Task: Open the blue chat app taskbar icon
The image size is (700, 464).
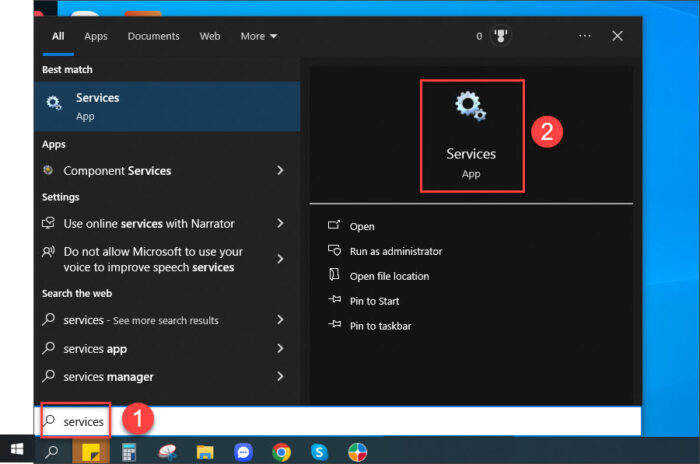Action: tap(243, 452)
